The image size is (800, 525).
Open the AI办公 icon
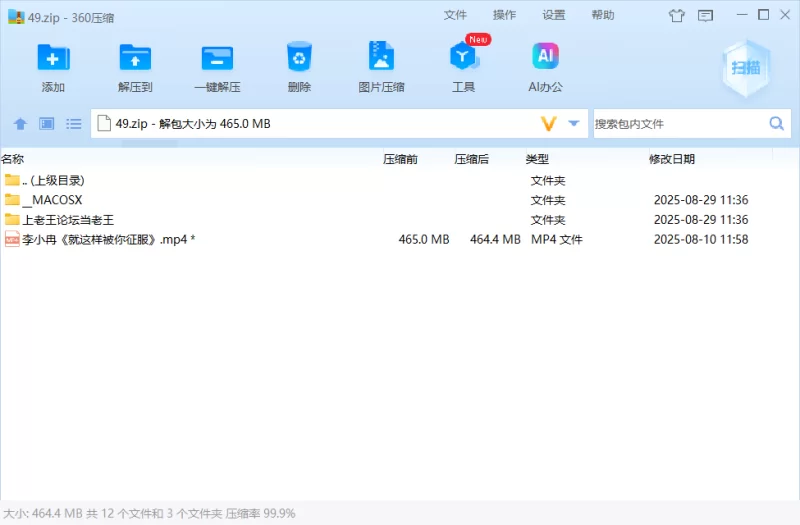(x=545, y=56)
